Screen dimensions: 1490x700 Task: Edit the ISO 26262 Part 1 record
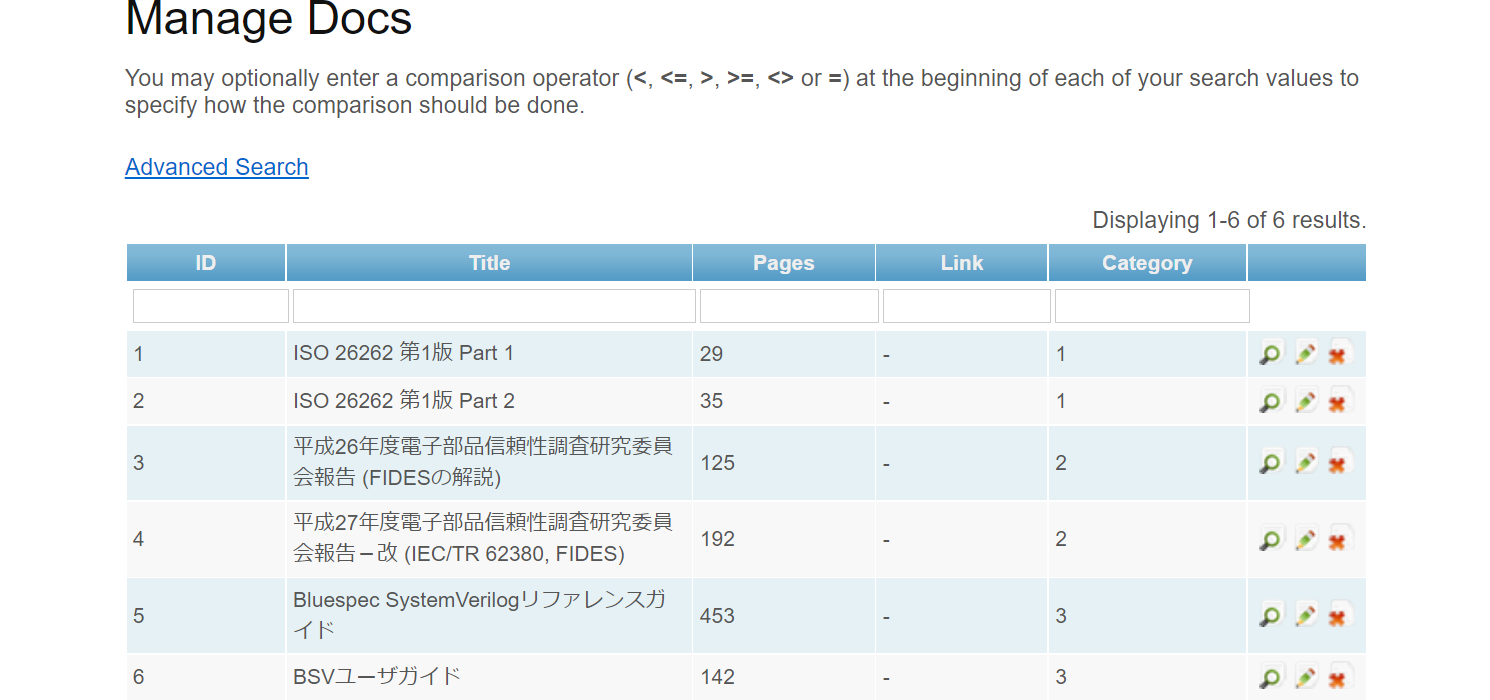click(1305, 354)
